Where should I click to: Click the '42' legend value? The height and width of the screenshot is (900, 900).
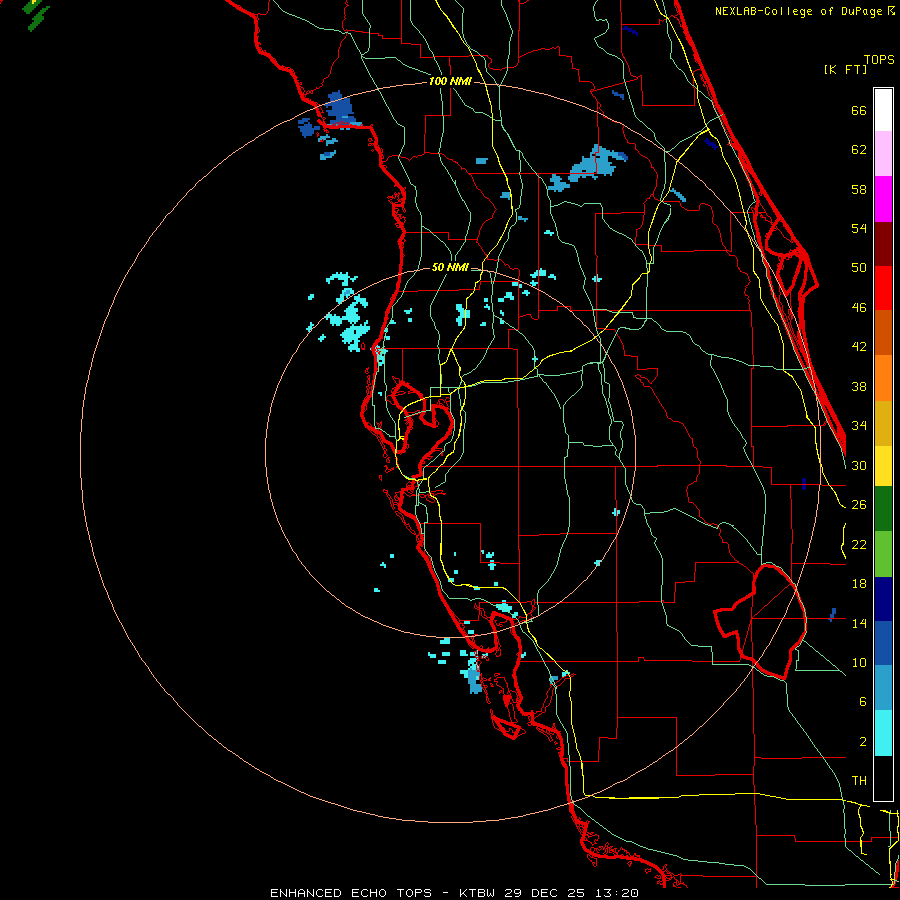click(859, 347)
